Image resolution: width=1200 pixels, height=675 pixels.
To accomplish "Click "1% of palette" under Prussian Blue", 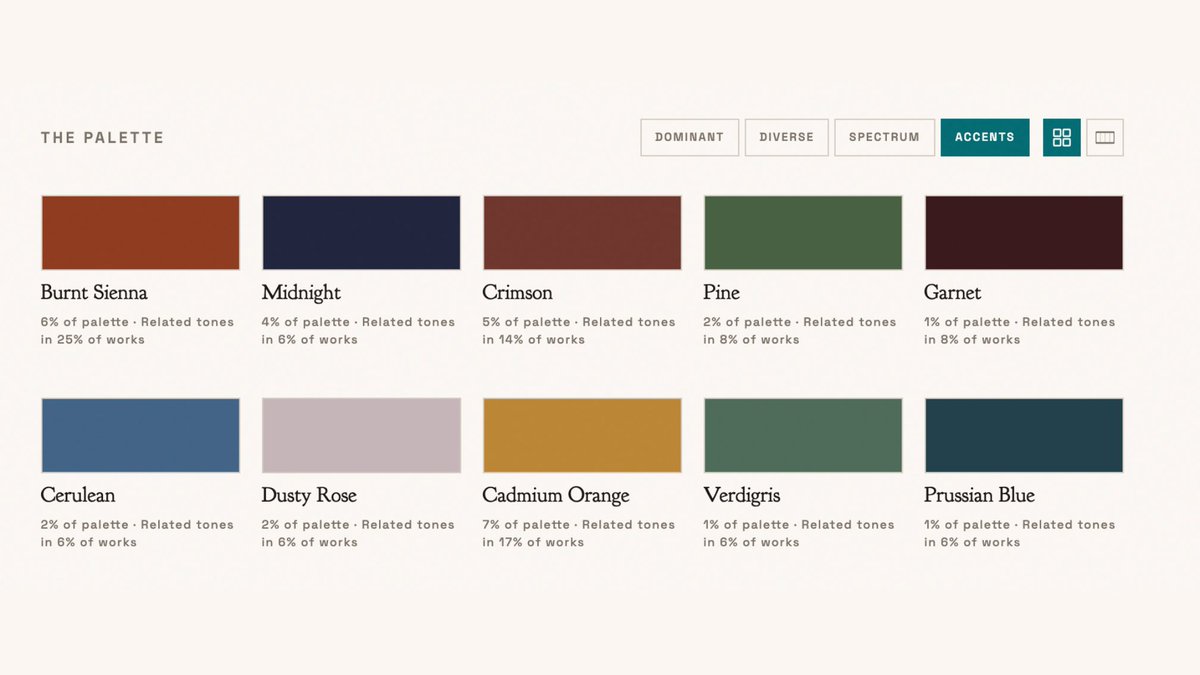I will pyautogui.click(x=967, y=525).
